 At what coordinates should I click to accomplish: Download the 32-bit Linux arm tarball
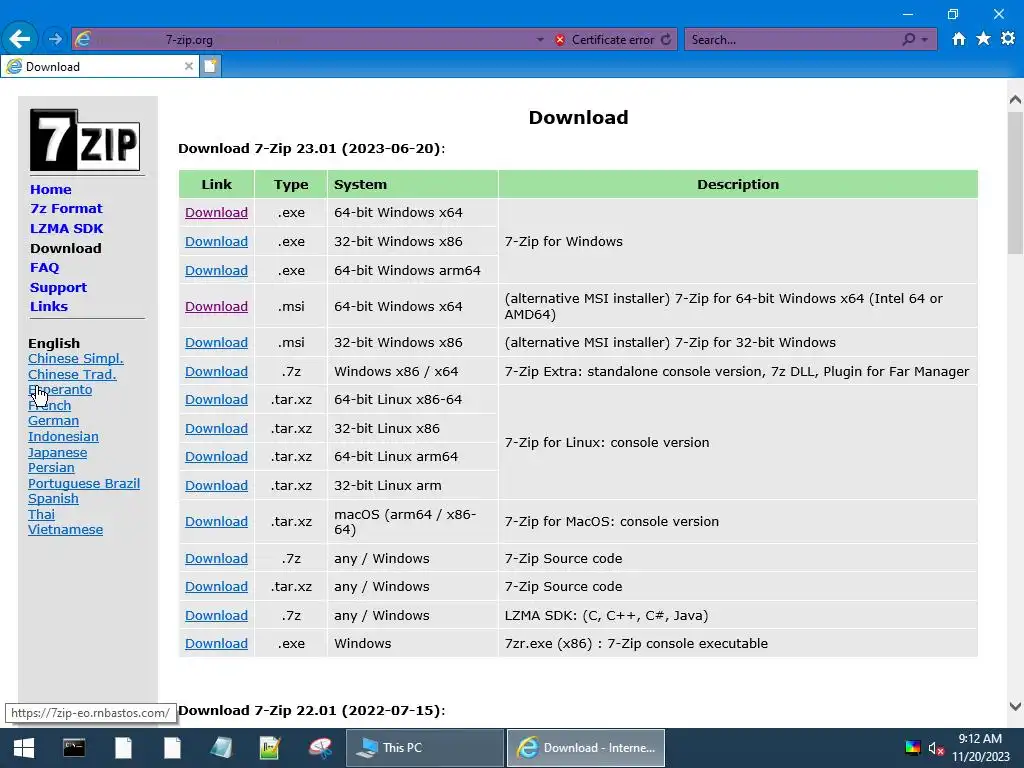(216, 485)
